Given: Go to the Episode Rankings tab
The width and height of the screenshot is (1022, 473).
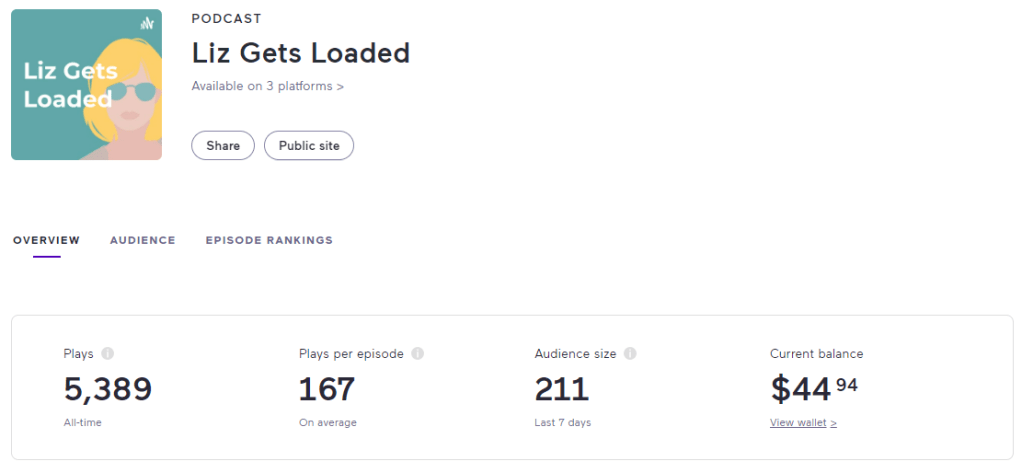Looking at the screenshot, I should pyautogui.click(x=269, y=240).
